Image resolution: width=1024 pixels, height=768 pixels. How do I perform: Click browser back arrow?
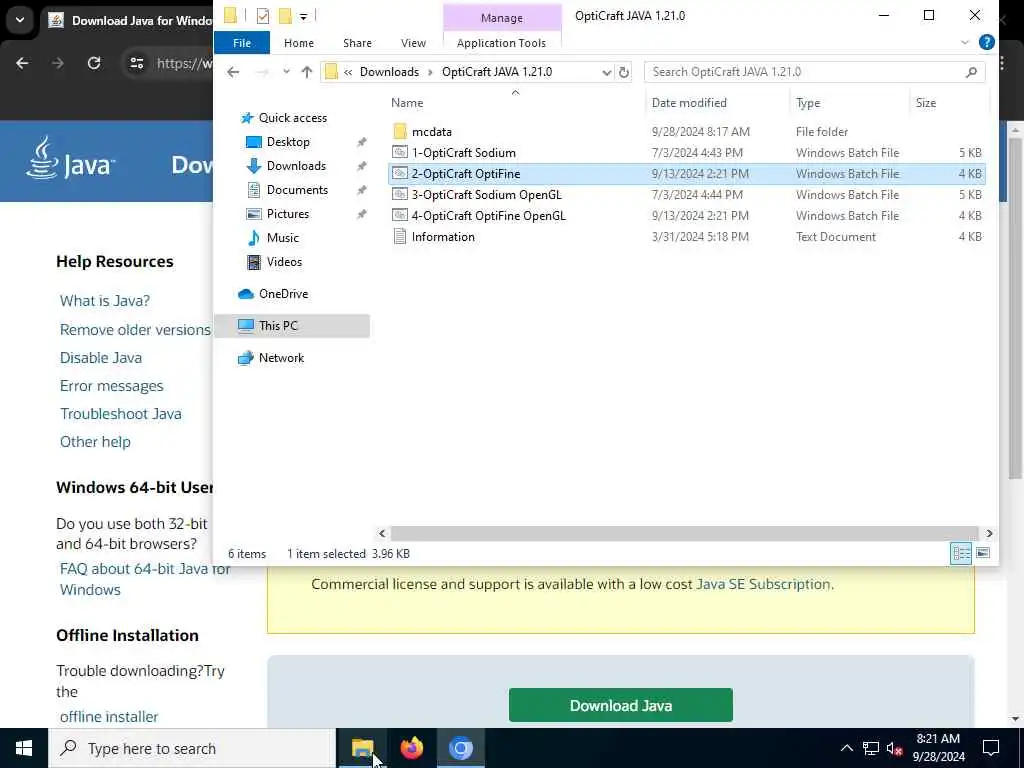pyautogui.click(x=22, y=63)
